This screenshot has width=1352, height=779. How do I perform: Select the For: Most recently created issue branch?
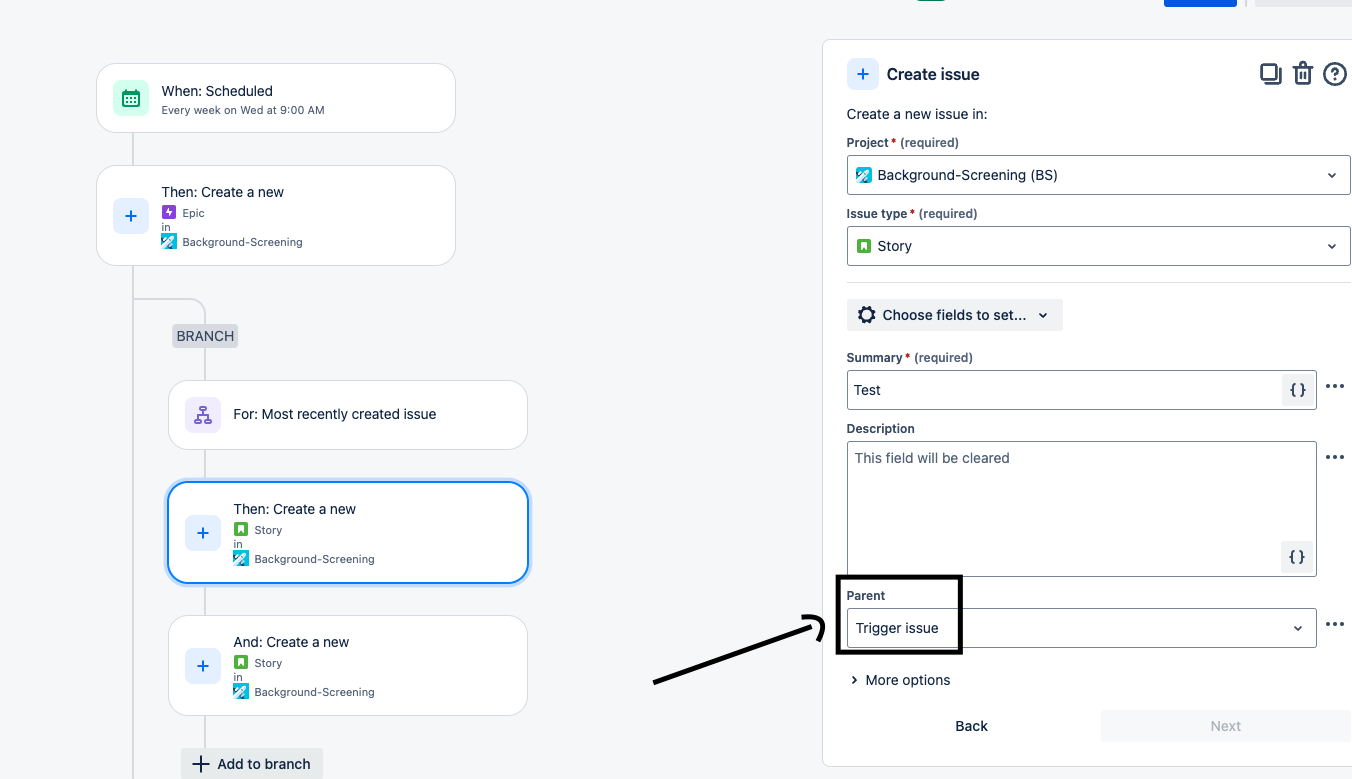click(x=347, y=414)
